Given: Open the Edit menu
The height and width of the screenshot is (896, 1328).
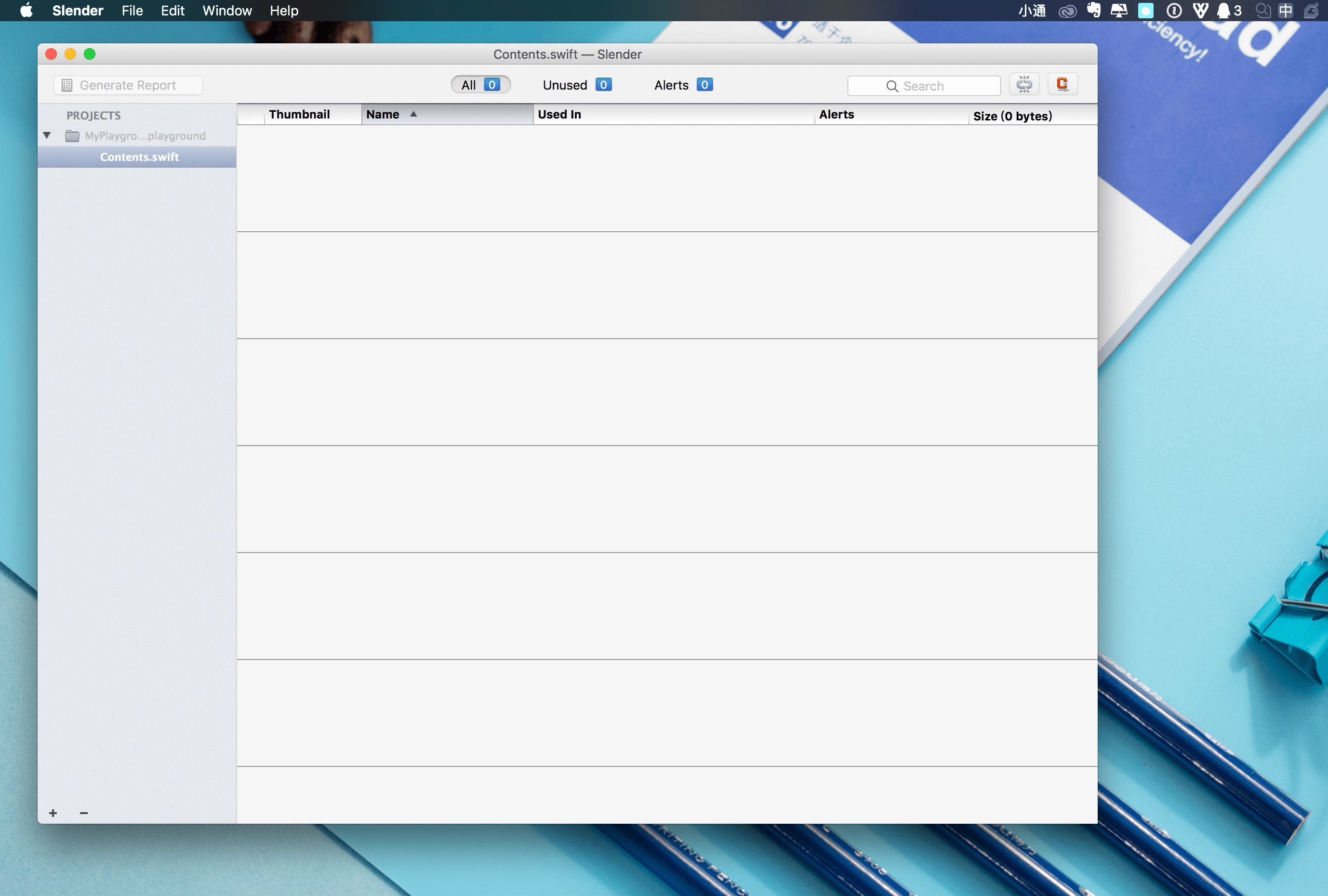Looking at the screenshot, I should click(x=173, y=10).
